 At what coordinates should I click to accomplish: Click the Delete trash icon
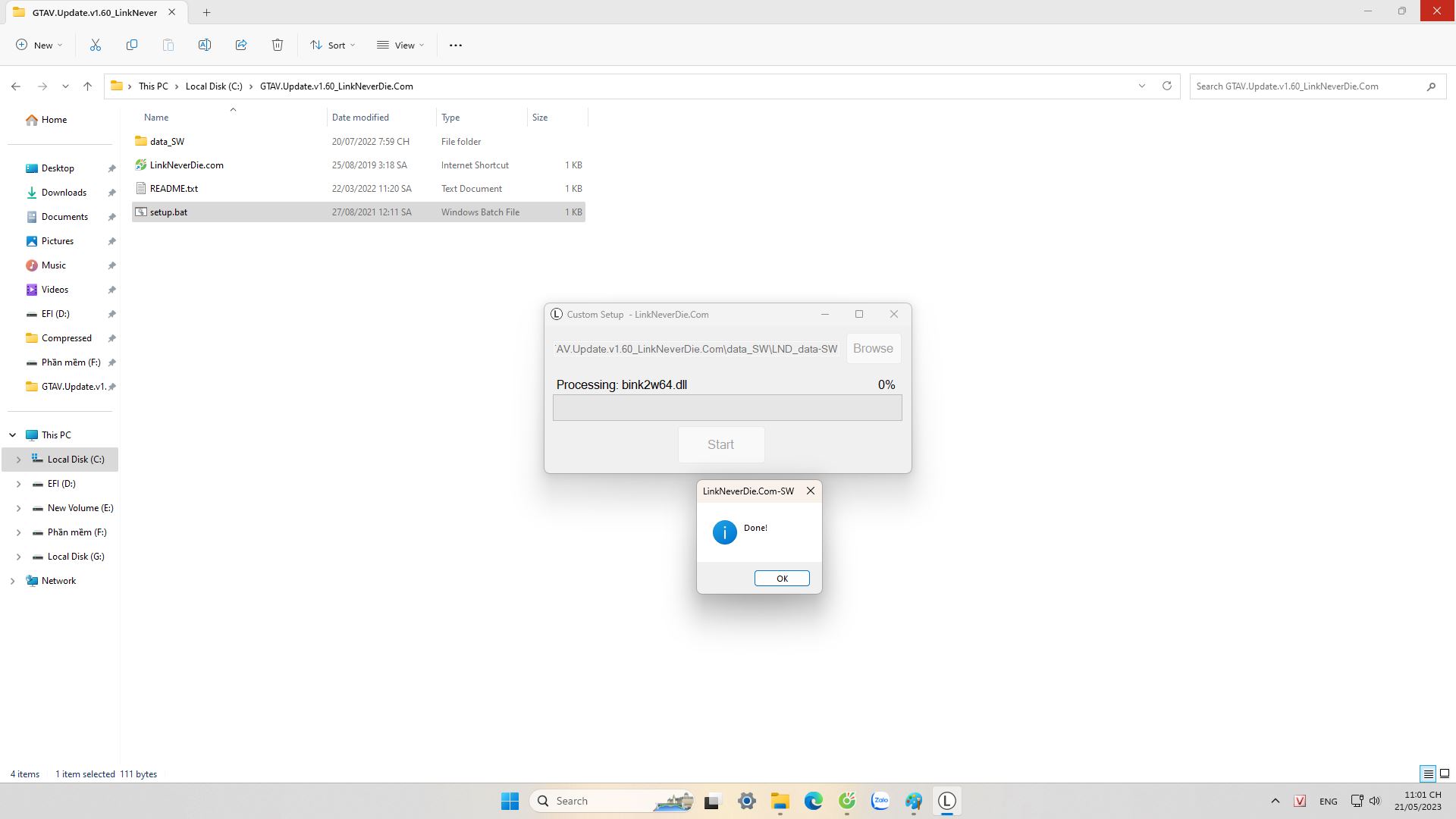point(278,45)
